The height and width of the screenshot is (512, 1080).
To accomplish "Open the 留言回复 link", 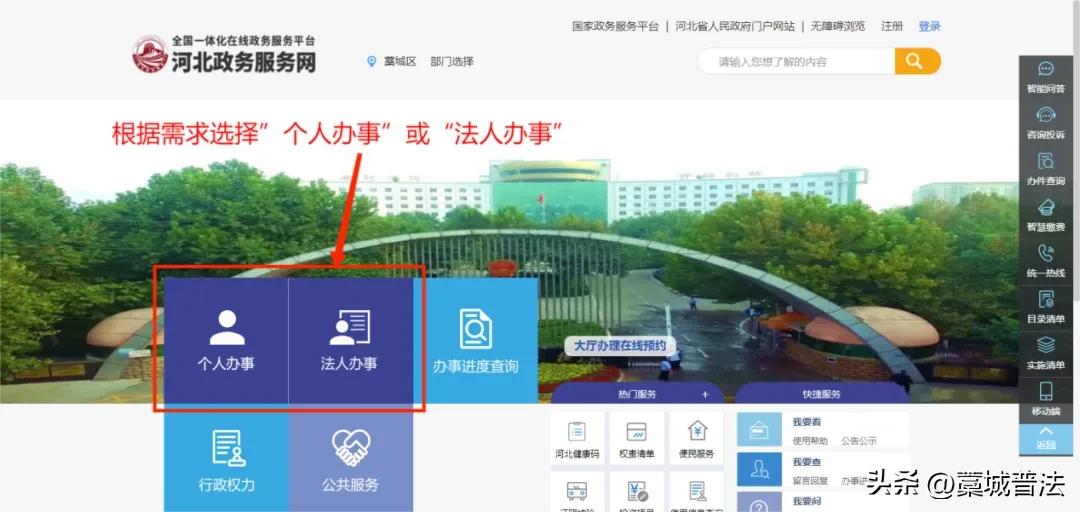I will [x=809, y=481].
